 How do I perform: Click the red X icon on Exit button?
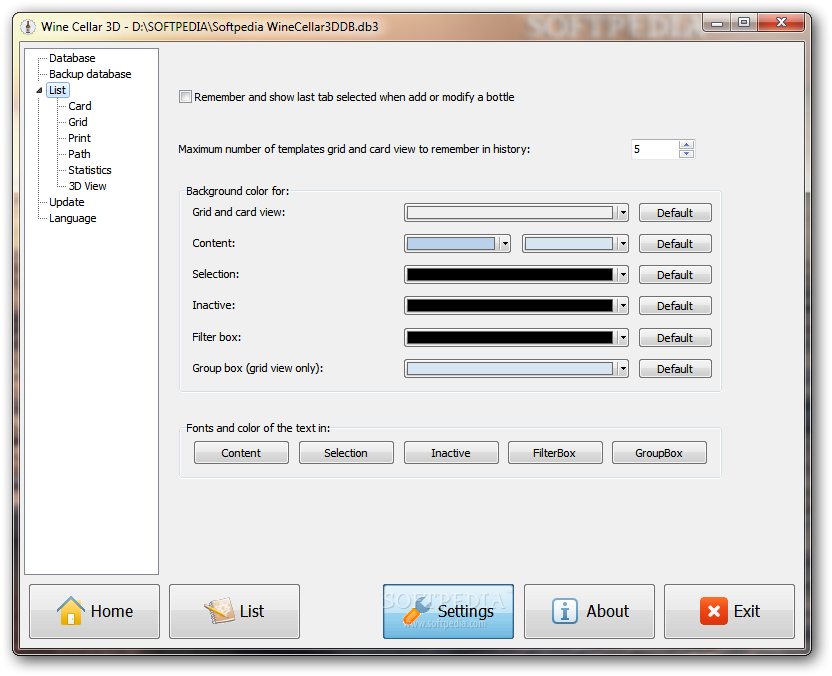[x=714, y=611]
